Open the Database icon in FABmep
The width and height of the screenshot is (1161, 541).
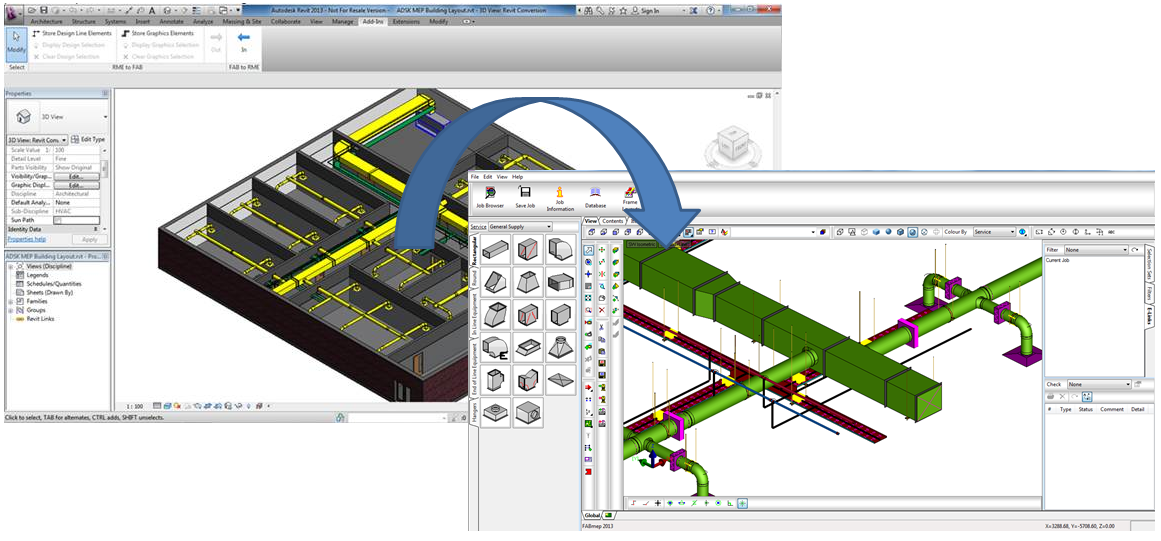click(x=595, y=198)
